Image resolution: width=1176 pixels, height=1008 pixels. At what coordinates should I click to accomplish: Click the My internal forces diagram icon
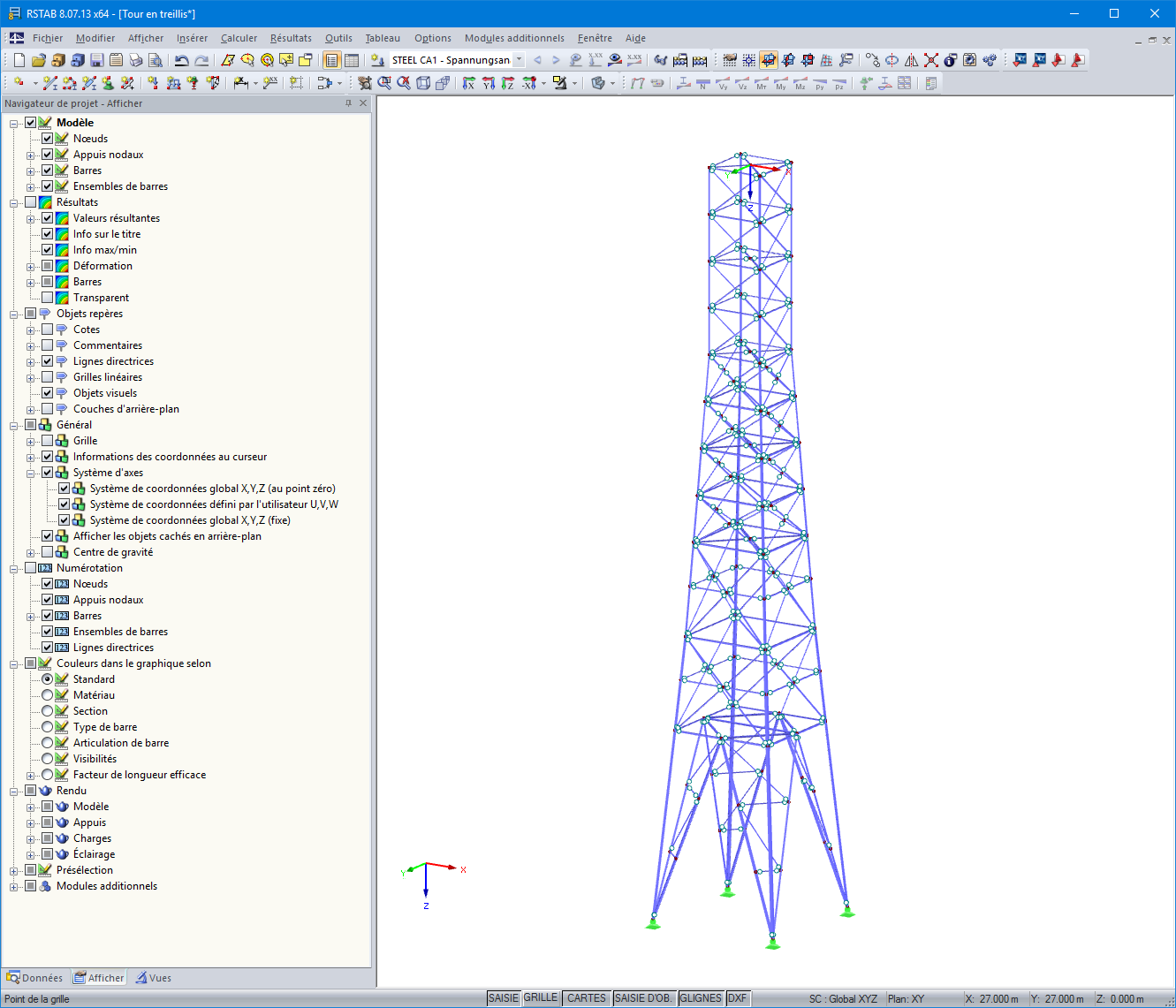coord(781,84)
